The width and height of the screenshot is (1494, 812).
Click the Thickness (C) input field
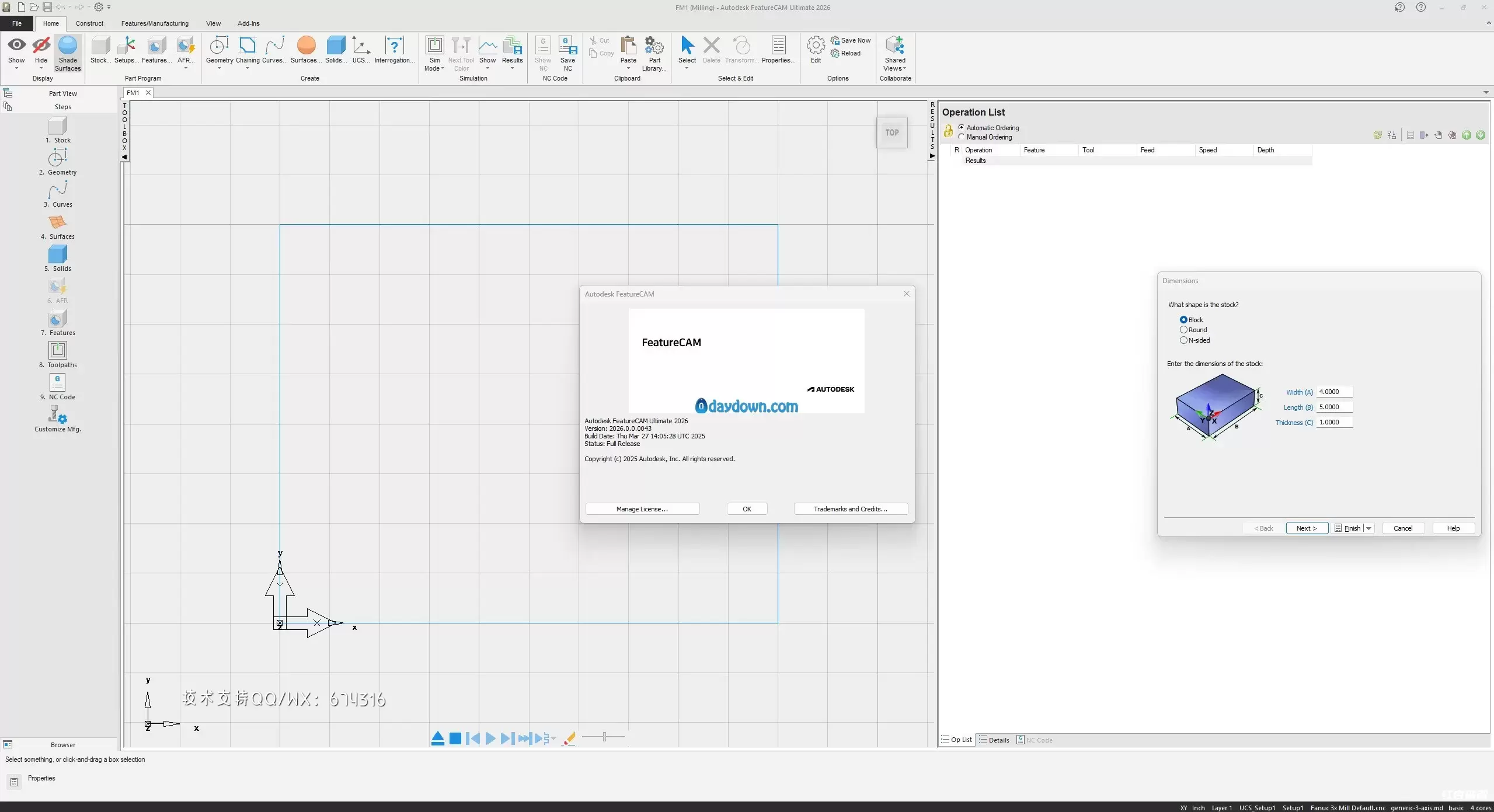pos(1335,422)
